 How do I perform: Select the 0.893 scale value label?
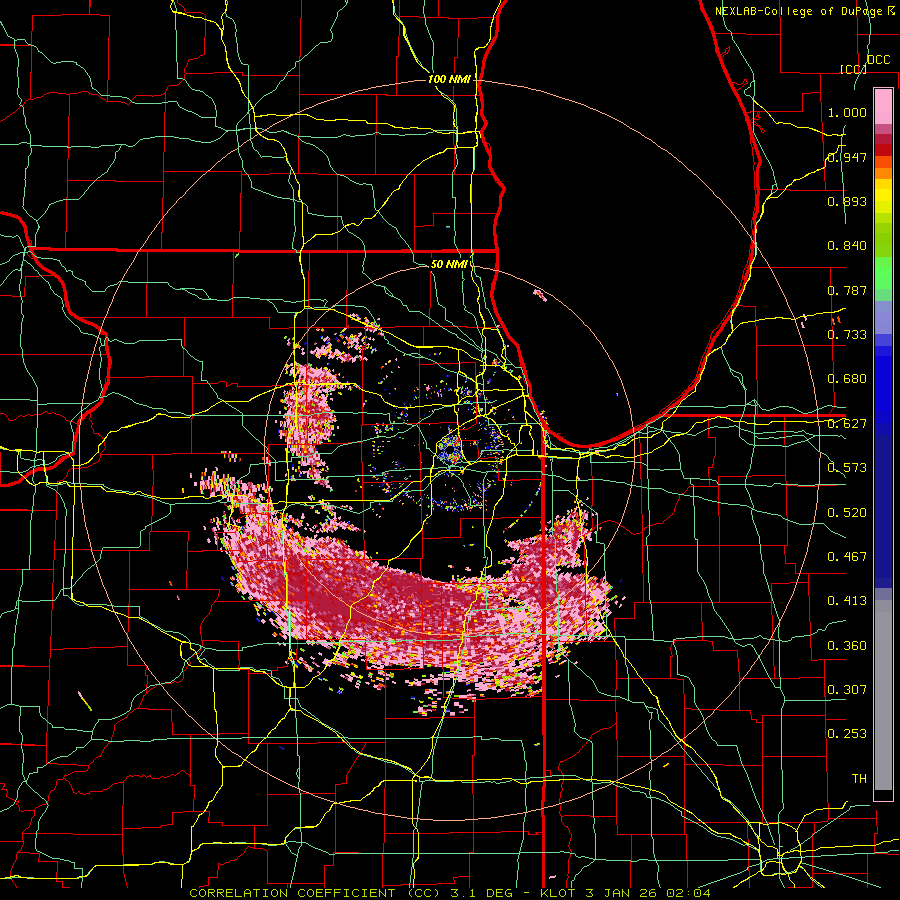coord(847,201)
